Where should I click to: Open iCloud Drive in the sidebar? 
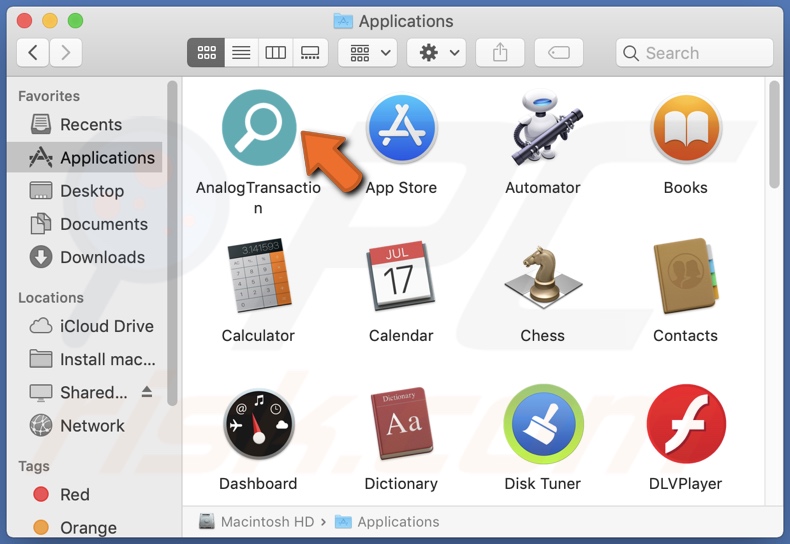click(x=85, y=326)
